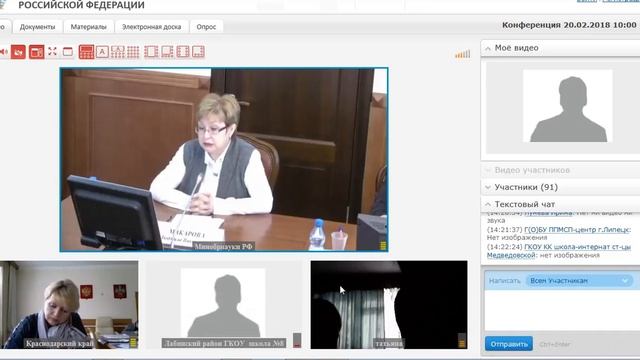Check the signal strength bars indicator

pos(462,54)
